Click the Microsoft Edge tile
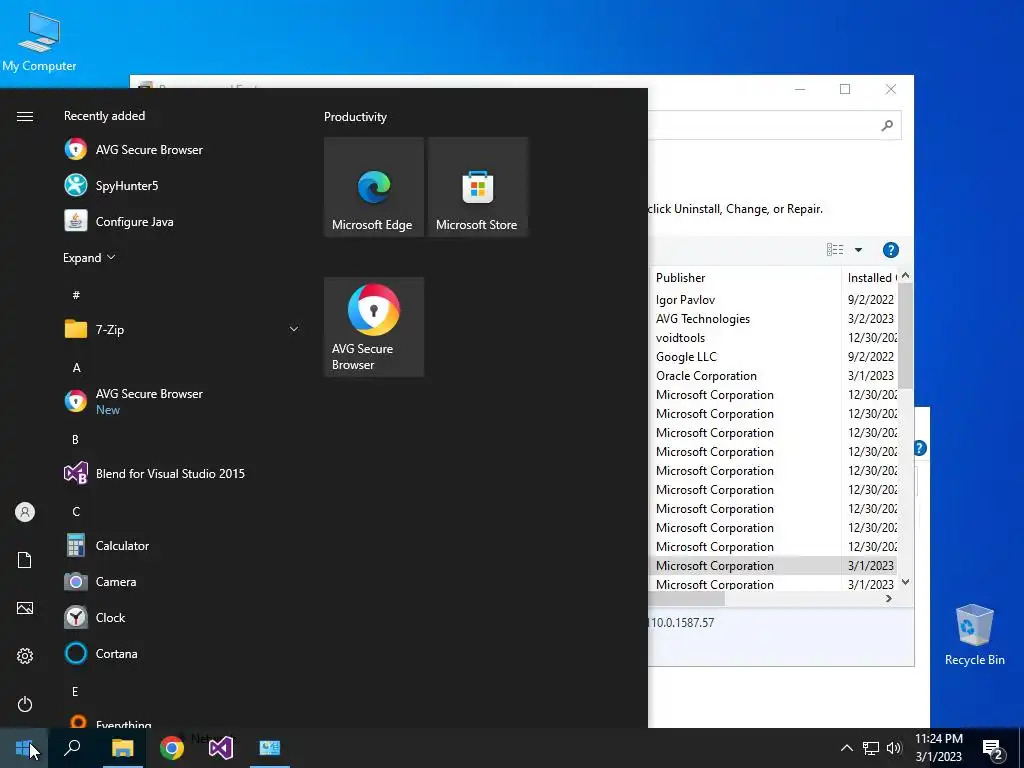The image size is (1024, 768). pos(374,187)
